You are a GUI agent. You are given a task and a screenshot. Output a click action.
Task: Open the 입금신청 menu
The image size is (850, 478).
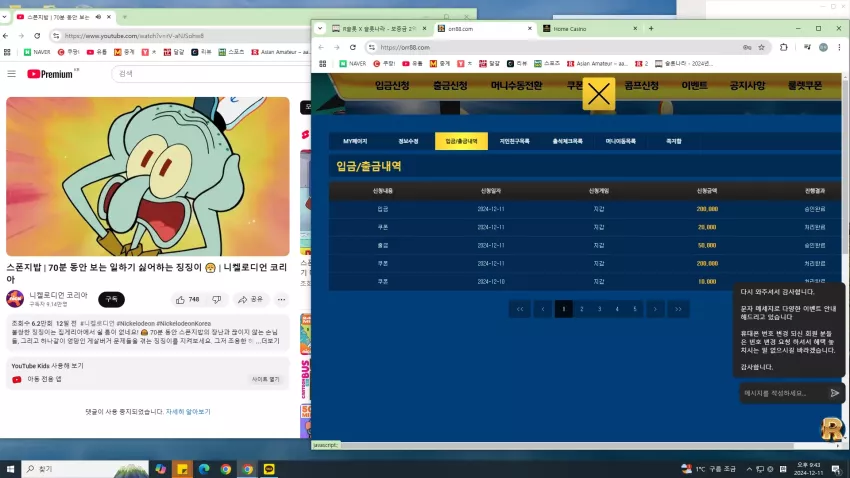coord(392,86)
